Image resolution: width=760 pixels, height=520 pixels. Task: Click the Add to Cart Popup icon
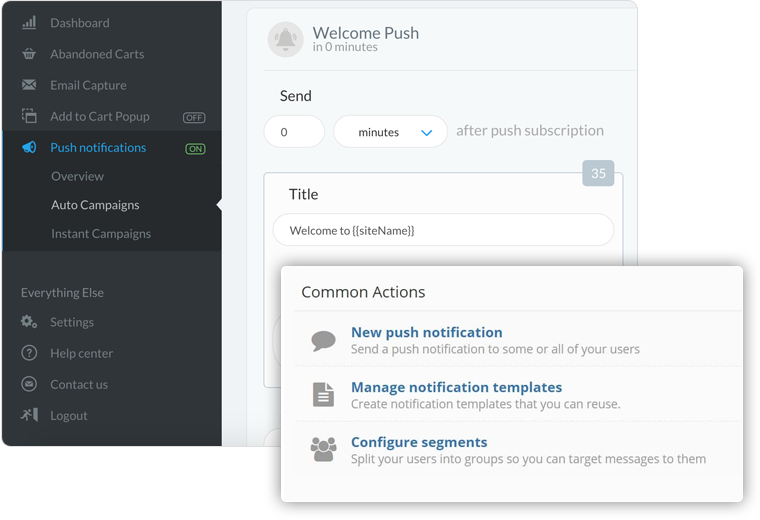click(29, 116)
